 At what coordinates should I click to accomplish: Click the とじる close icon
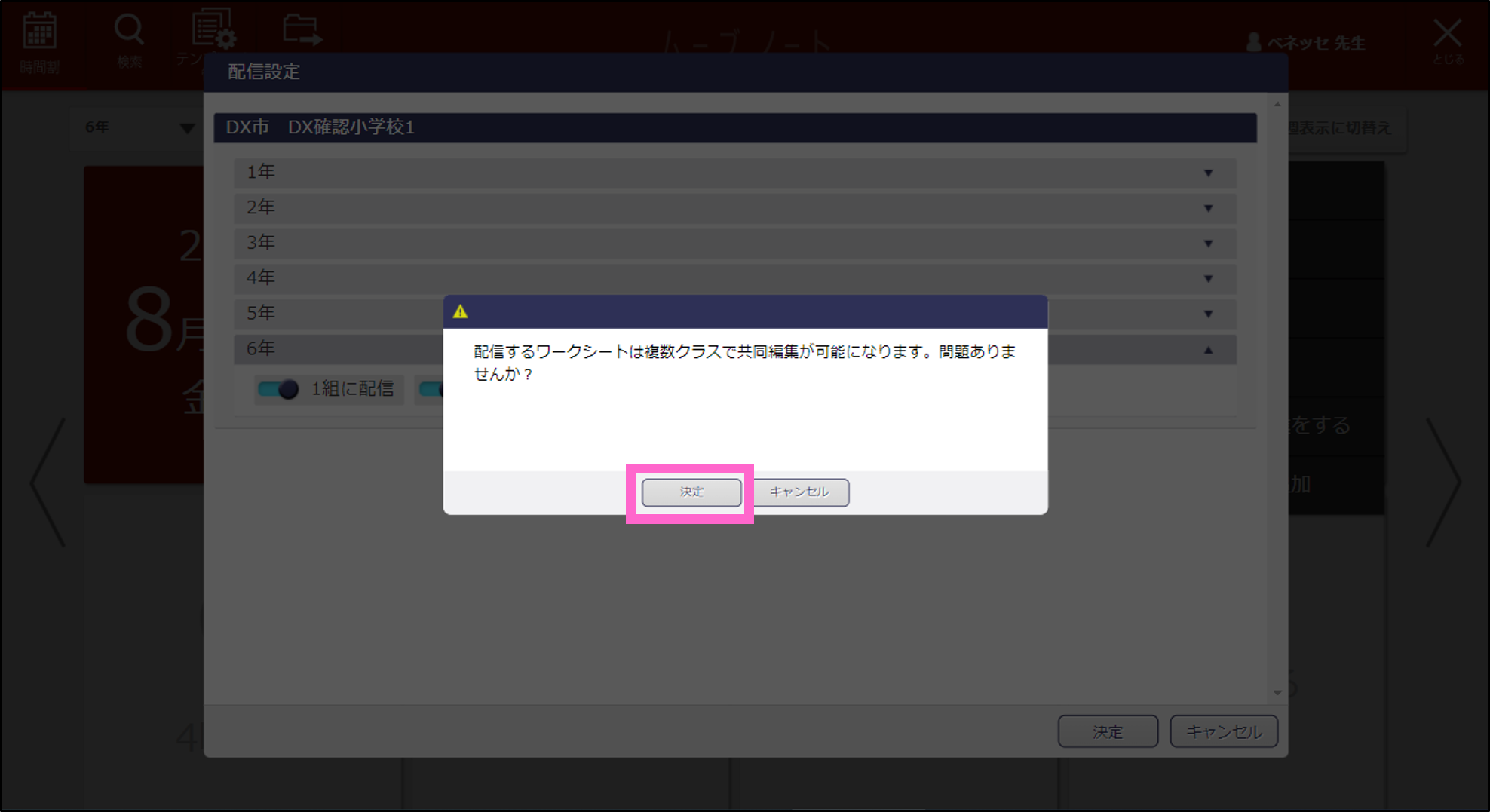point(1449,33)
